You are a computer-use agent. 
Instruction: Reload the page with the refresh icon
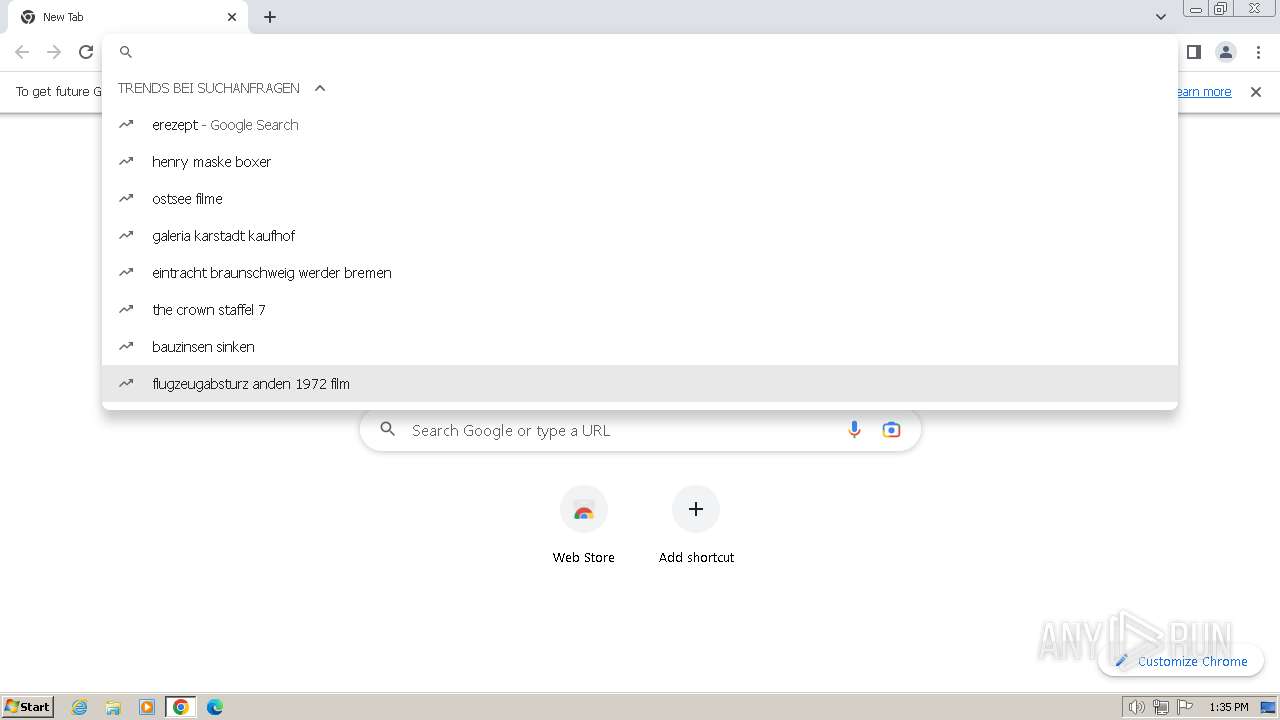[x=86, y=52]
